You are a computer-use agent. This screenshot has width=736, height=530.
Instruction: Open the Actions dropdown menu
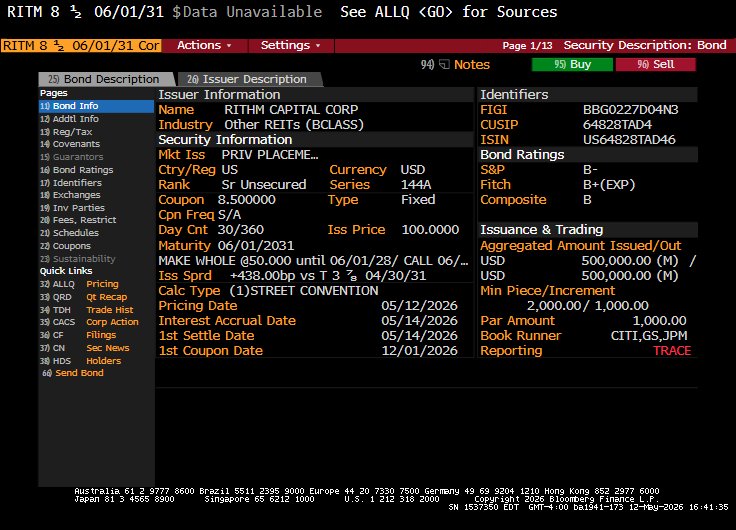point(204,45)
